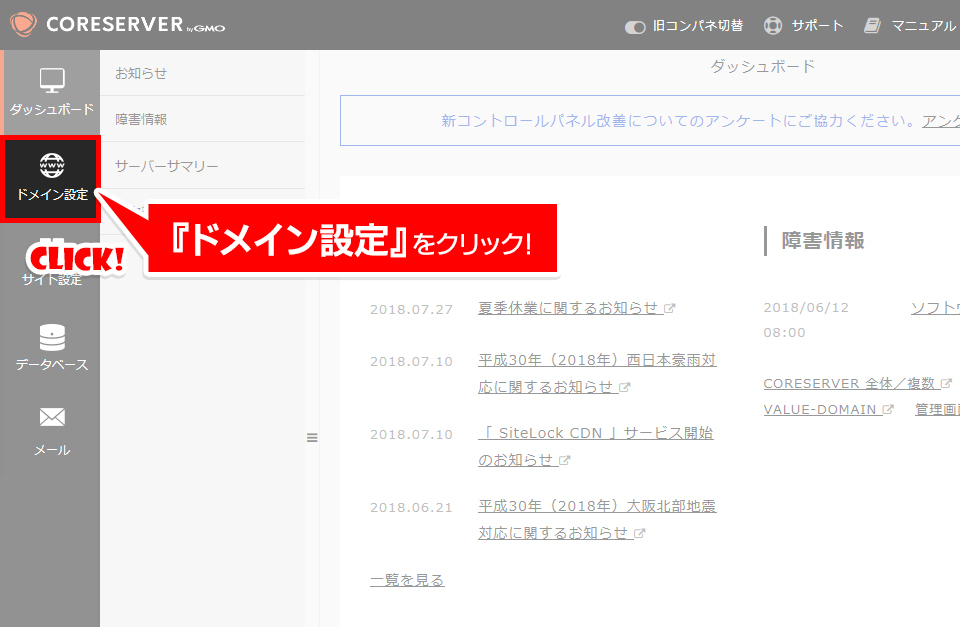Collapse the submenu panel with handle

311,437
